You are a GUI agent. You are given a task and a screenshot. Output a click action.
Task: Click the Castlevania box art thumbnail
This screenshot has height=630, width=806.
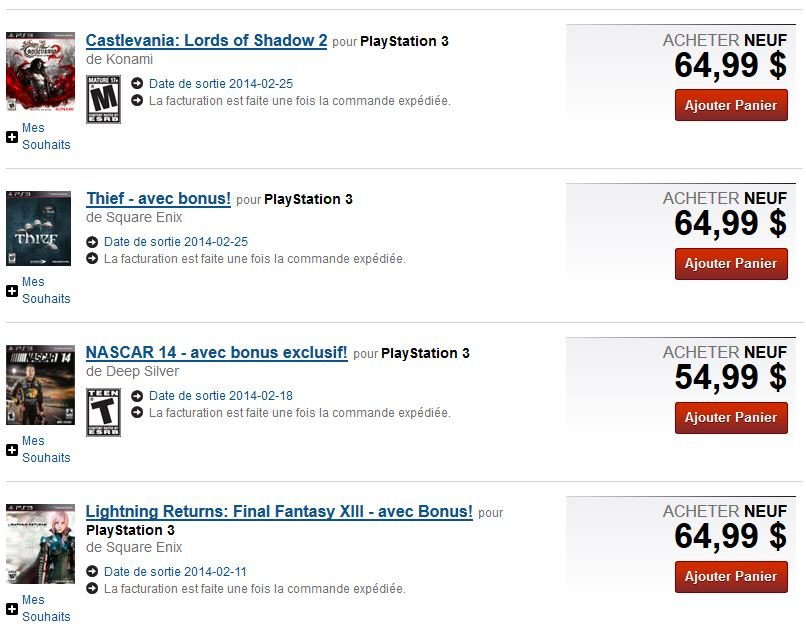coord(40,71)
